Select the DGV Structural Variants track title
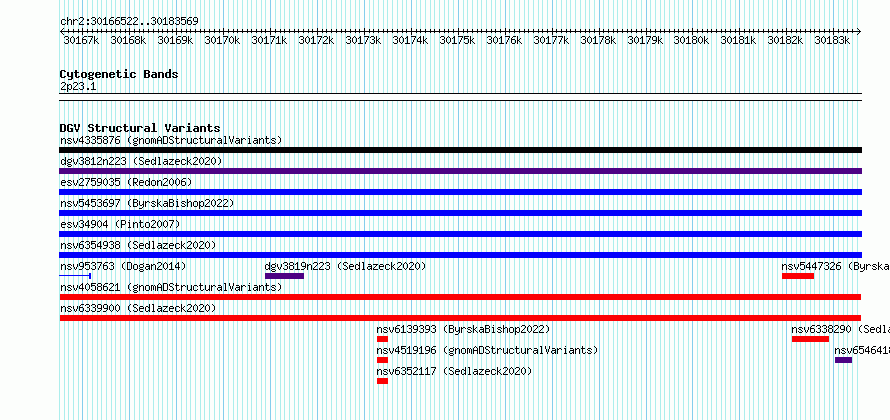890x420 pixels. pyautogui.click(x=140, y=128)
